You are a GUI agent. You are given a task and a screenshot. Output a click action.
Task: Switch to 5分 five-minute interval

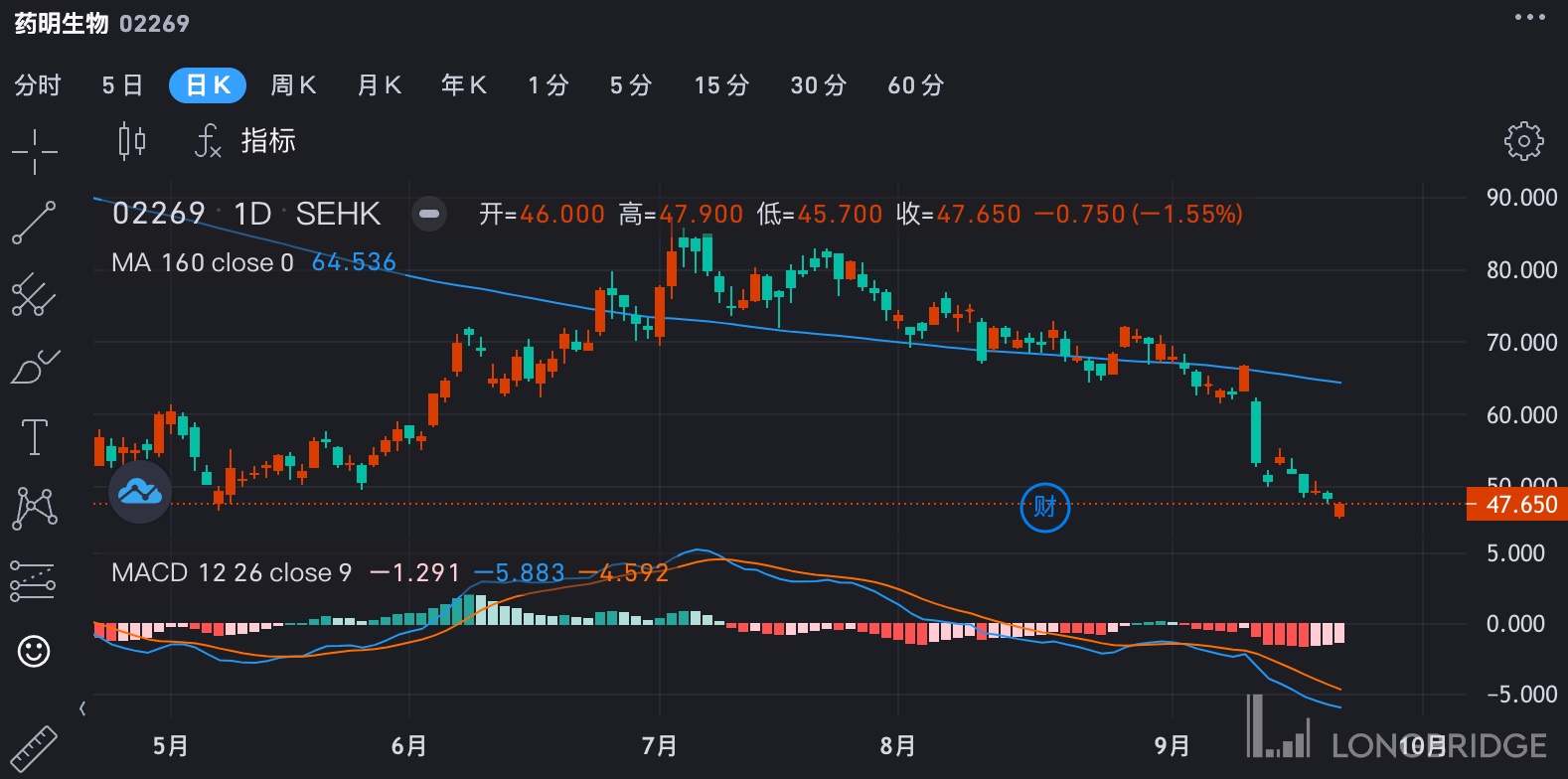(x=631, y=85)
